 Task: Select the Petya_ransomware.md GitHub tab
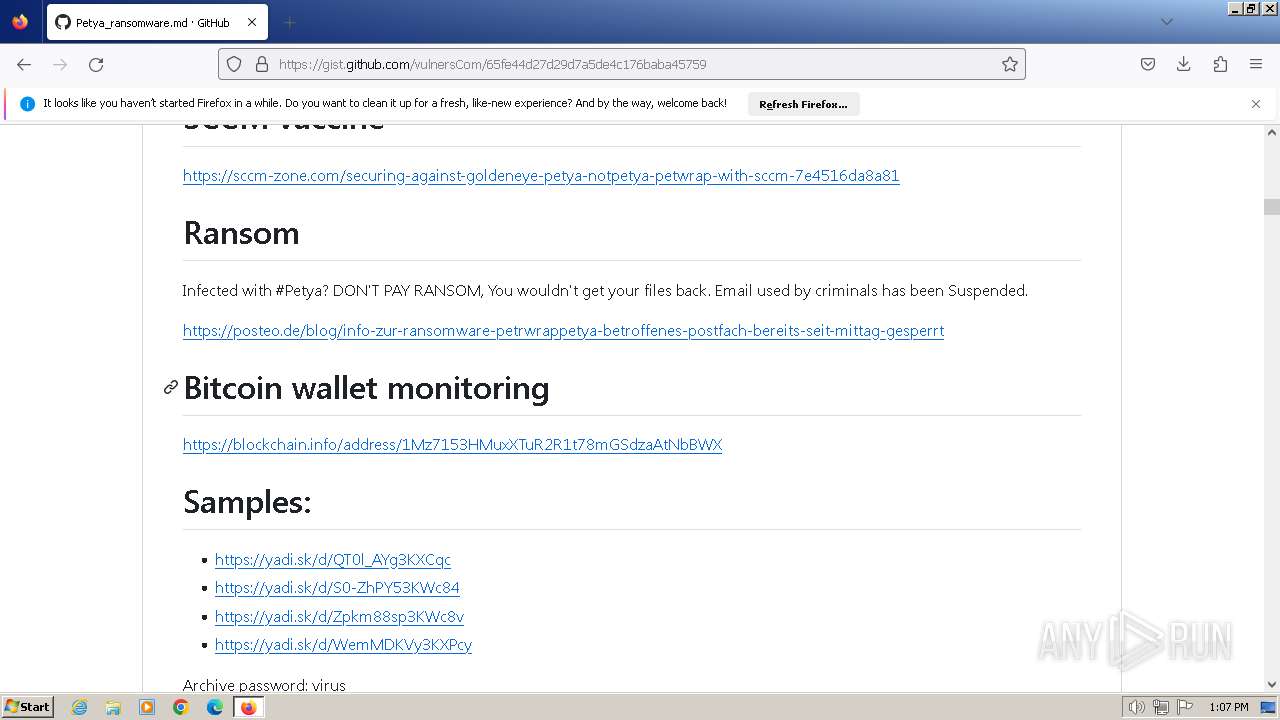point(157,22)
